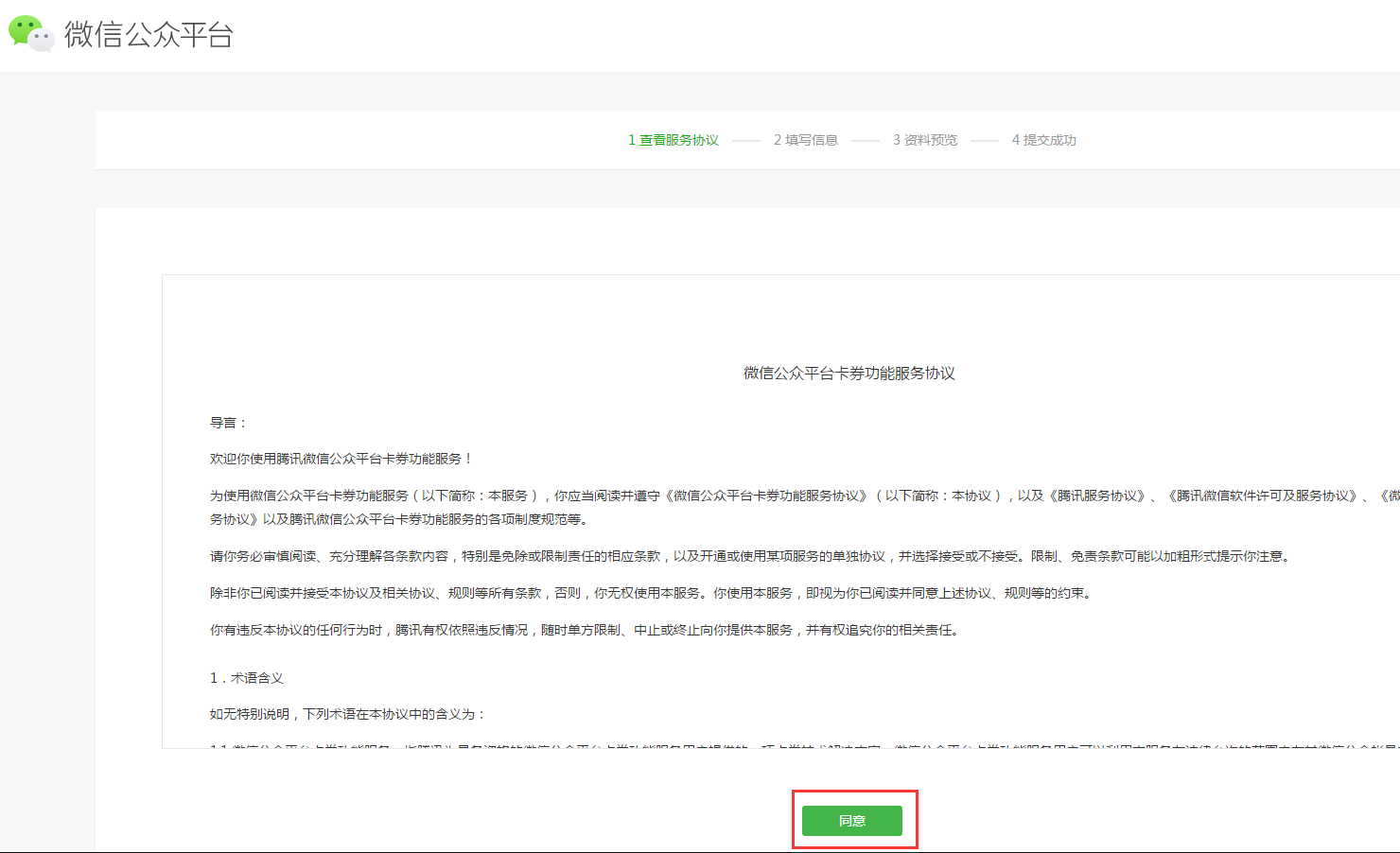
Task: Select step 1 查看服务协议
Action: (x=674, y=140)
